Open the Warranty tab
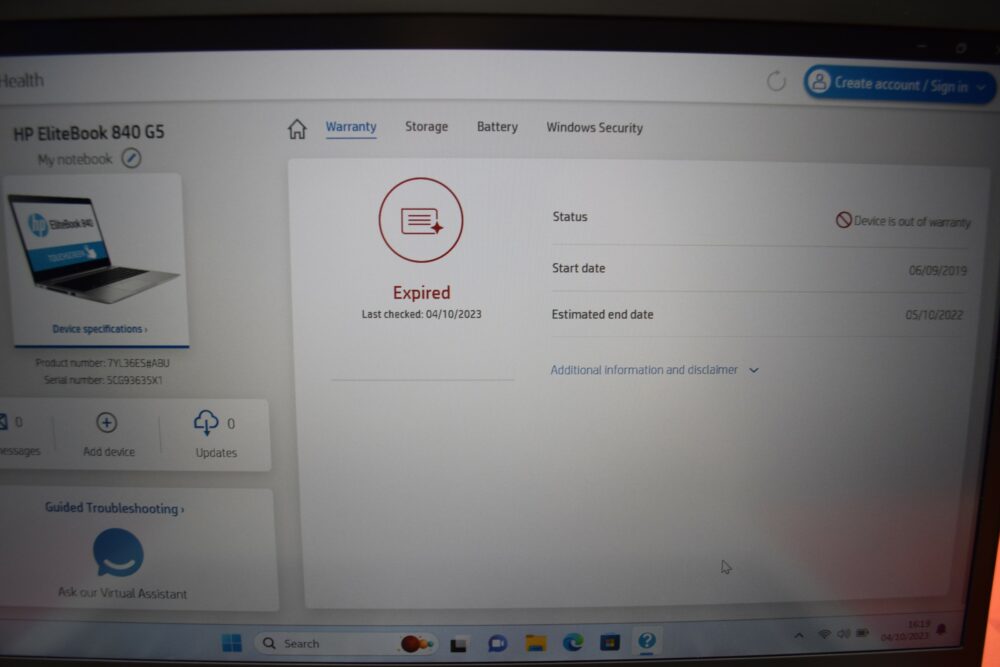The width and height of the screenshot is (1000, 667). tap(351, 126)
